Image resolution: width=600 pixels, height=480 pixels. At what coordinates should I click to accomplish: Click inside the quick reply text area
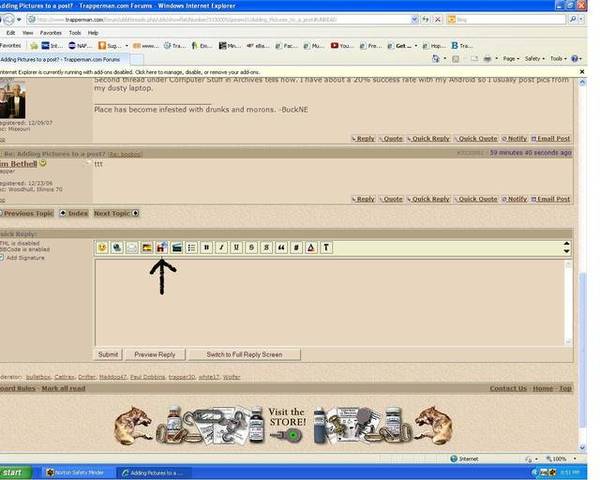tap(330, 300)
